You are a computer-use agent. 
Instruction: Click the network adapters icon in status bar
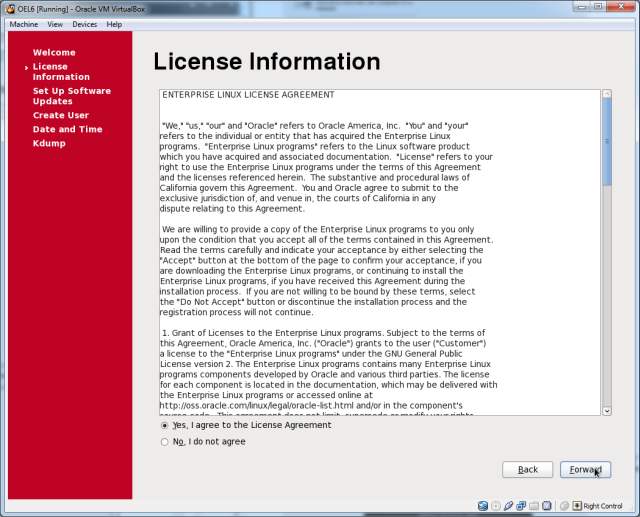521,506
